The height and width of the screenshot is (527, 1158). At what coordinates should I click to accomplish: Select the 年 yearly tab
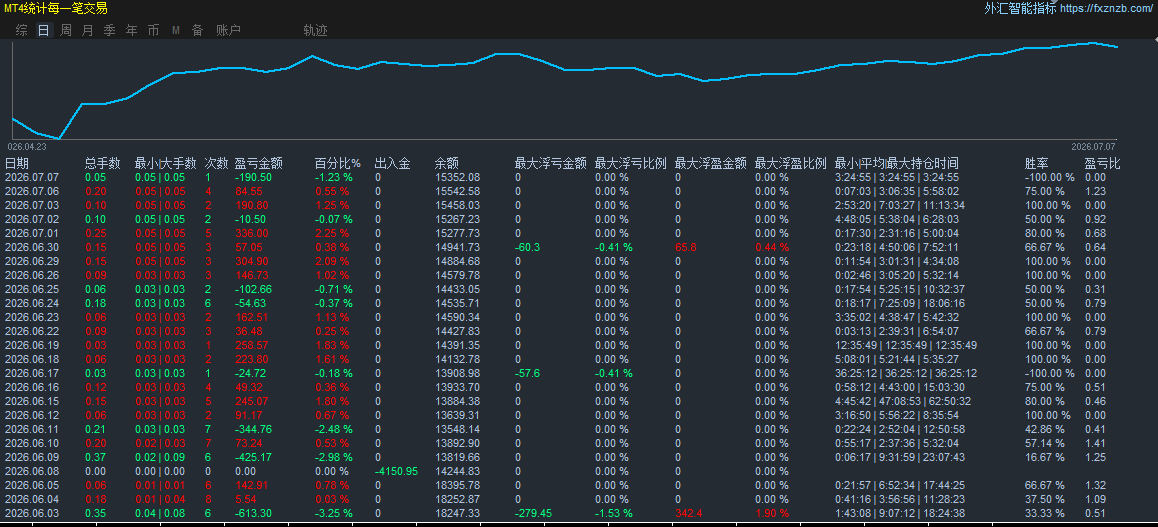pyautogui.click(x=131, y=30)
